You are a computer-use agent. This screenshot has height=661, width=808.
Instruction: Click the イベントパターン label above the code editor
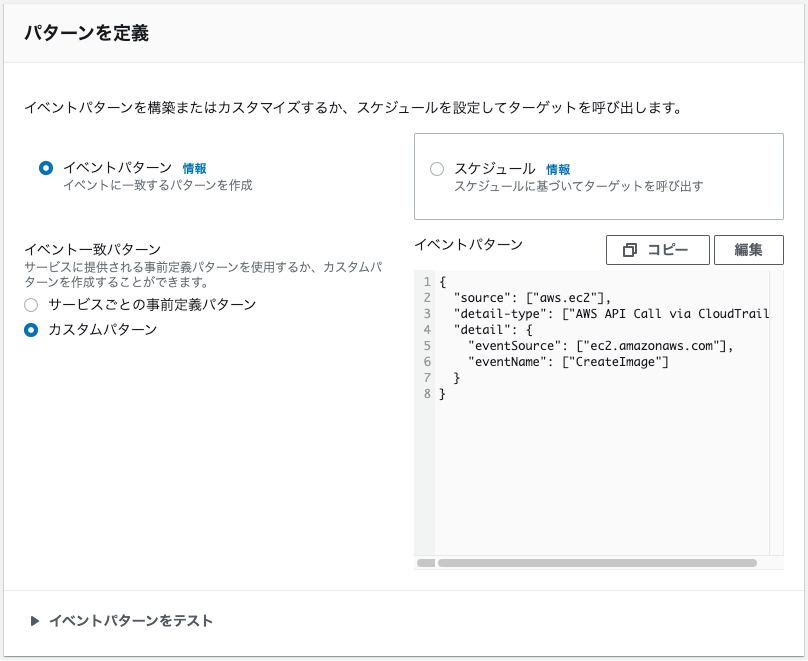pyautogui.click(x=468, y=244)
